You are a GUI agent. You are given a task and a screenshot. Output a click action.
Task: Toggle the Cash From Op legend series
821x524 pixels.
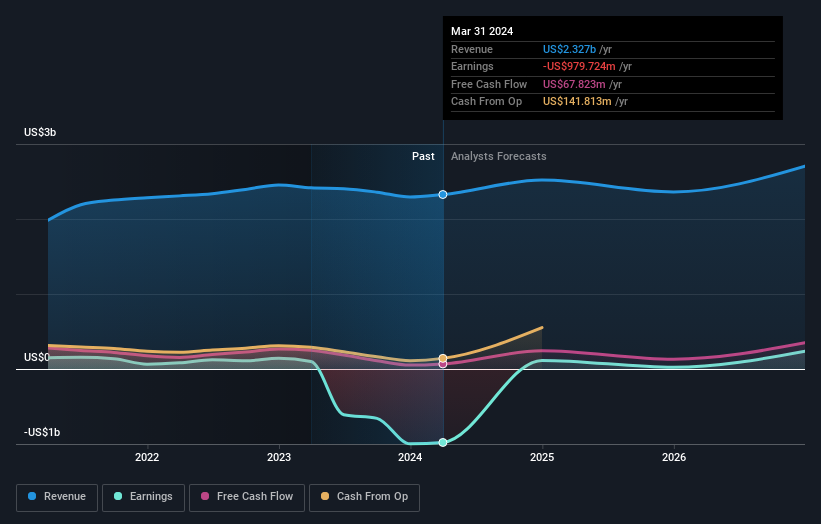click(364, 497)
